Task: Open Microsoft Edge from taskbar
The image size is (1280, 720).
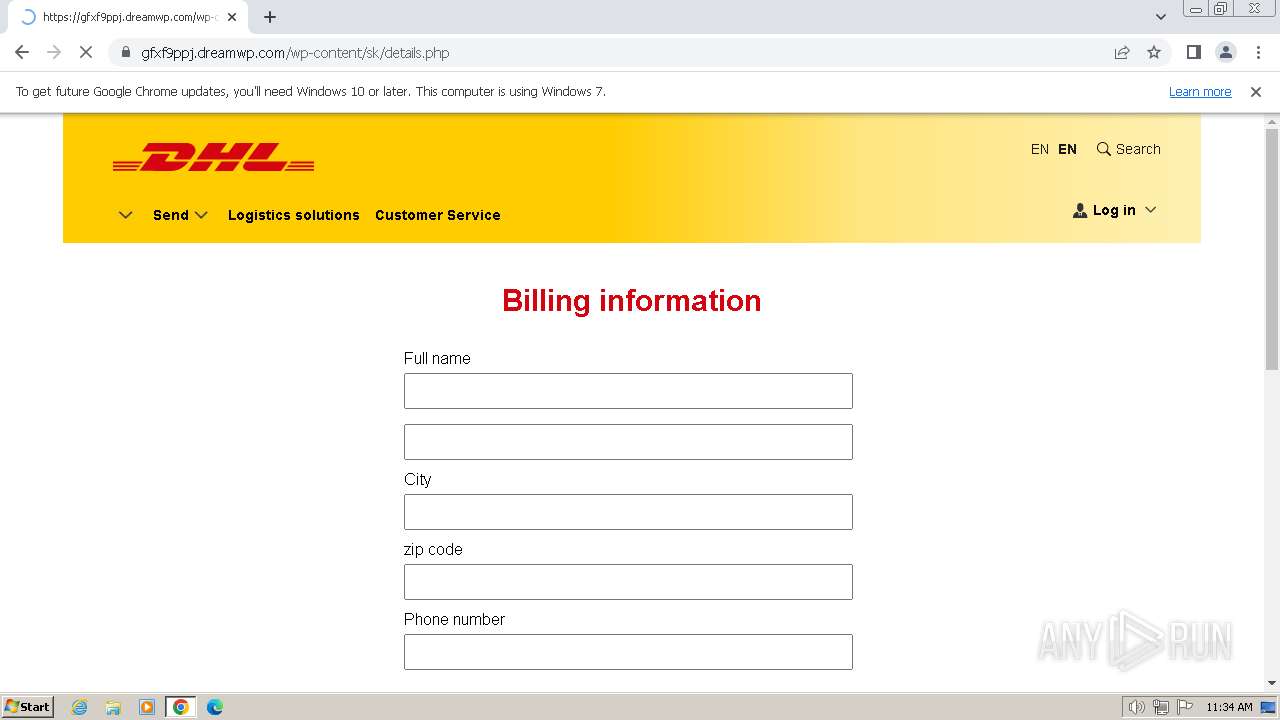Action: point(215,707)
